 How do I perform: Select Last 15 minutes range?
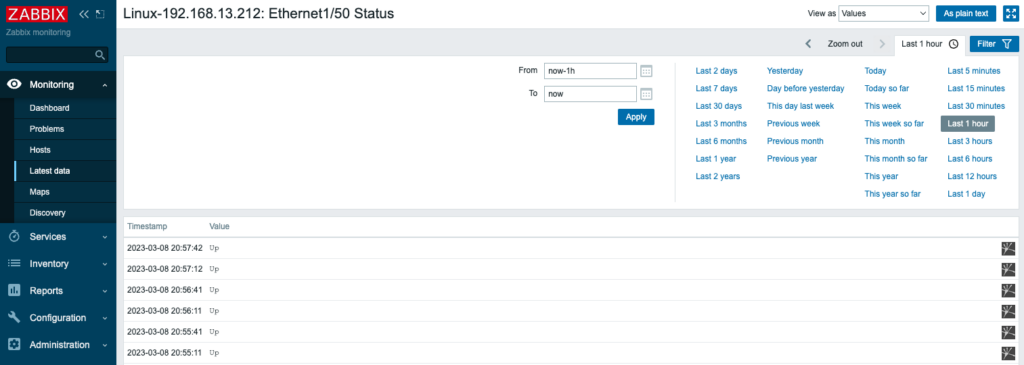pyautogui.click(x=976, y=88)
